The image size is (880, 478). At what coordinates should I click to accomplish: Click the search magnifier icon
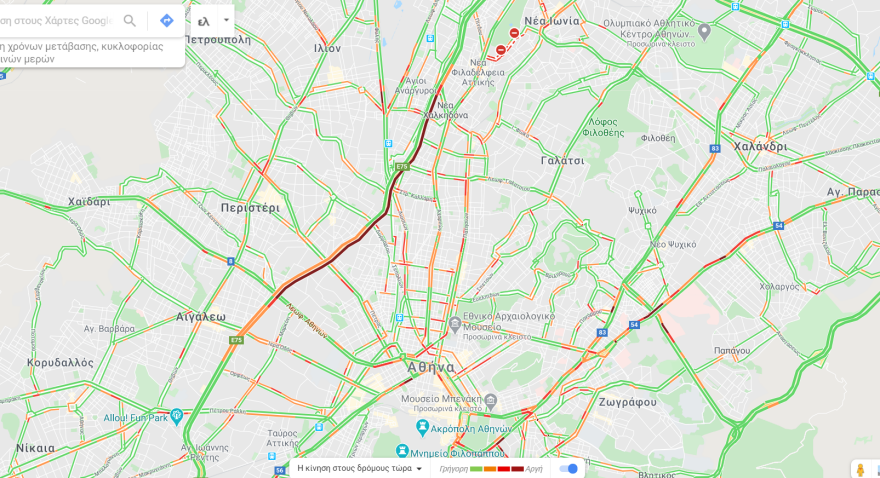[130, 21]
